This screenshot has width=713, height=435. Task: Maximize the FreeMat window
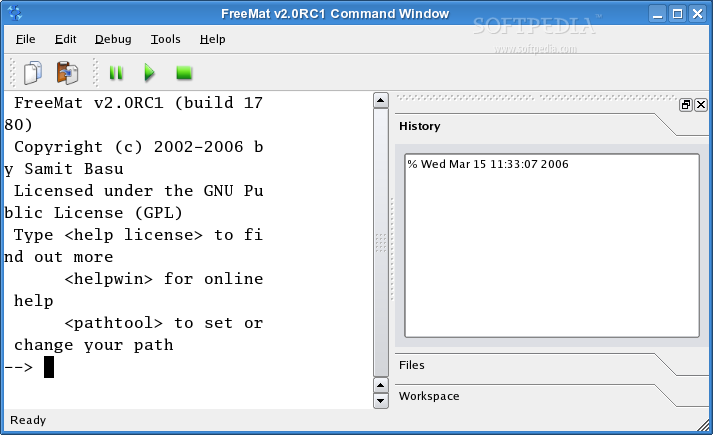(x=677, y=14)
